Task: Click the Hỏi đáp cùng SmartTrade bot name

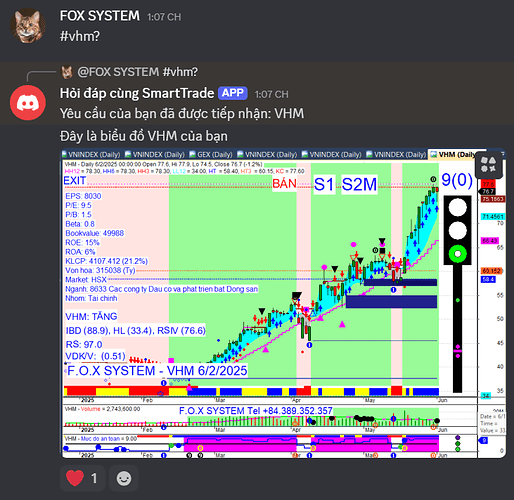Action: click(137, 93)
